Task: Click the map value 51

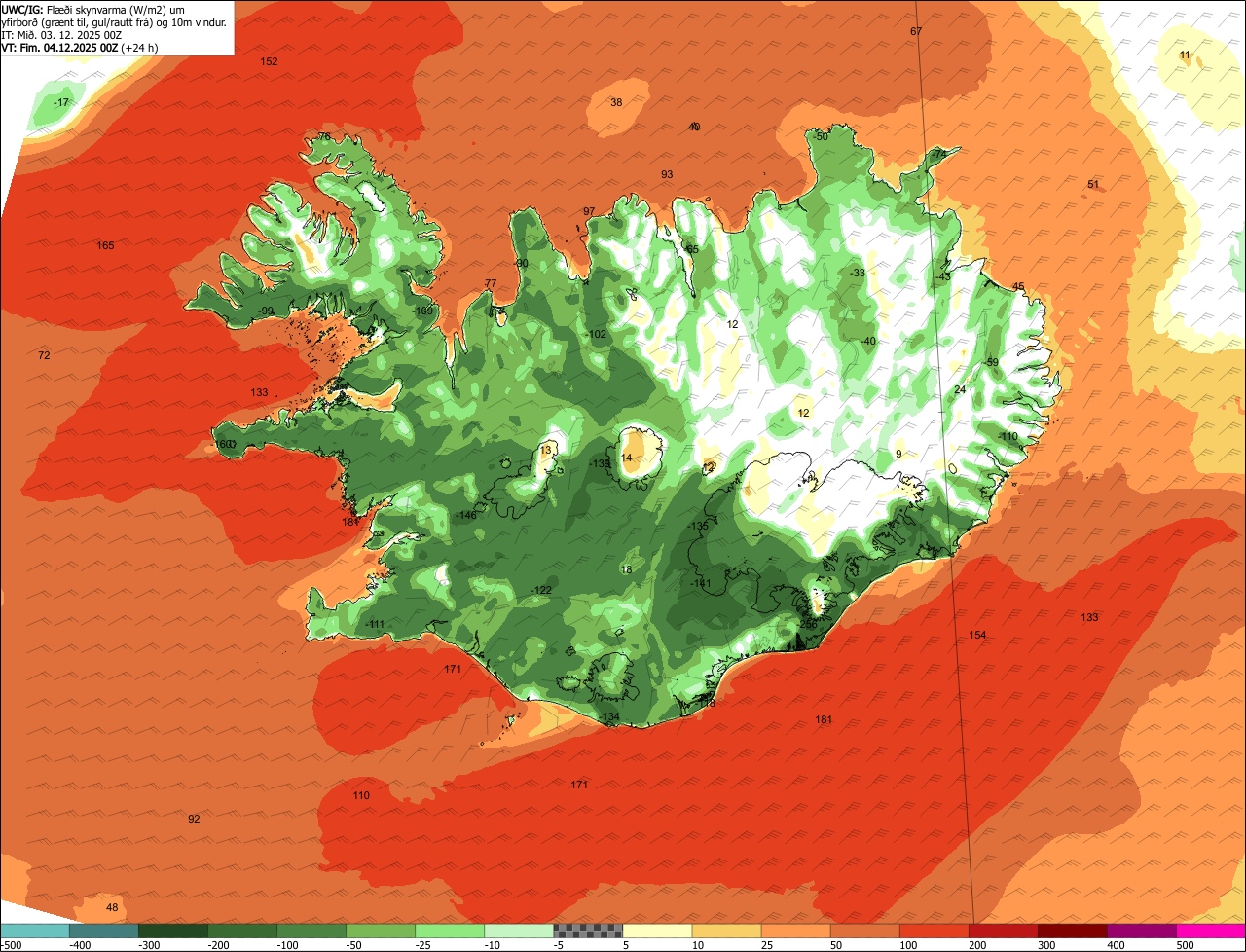Action: coord(1093,184)
